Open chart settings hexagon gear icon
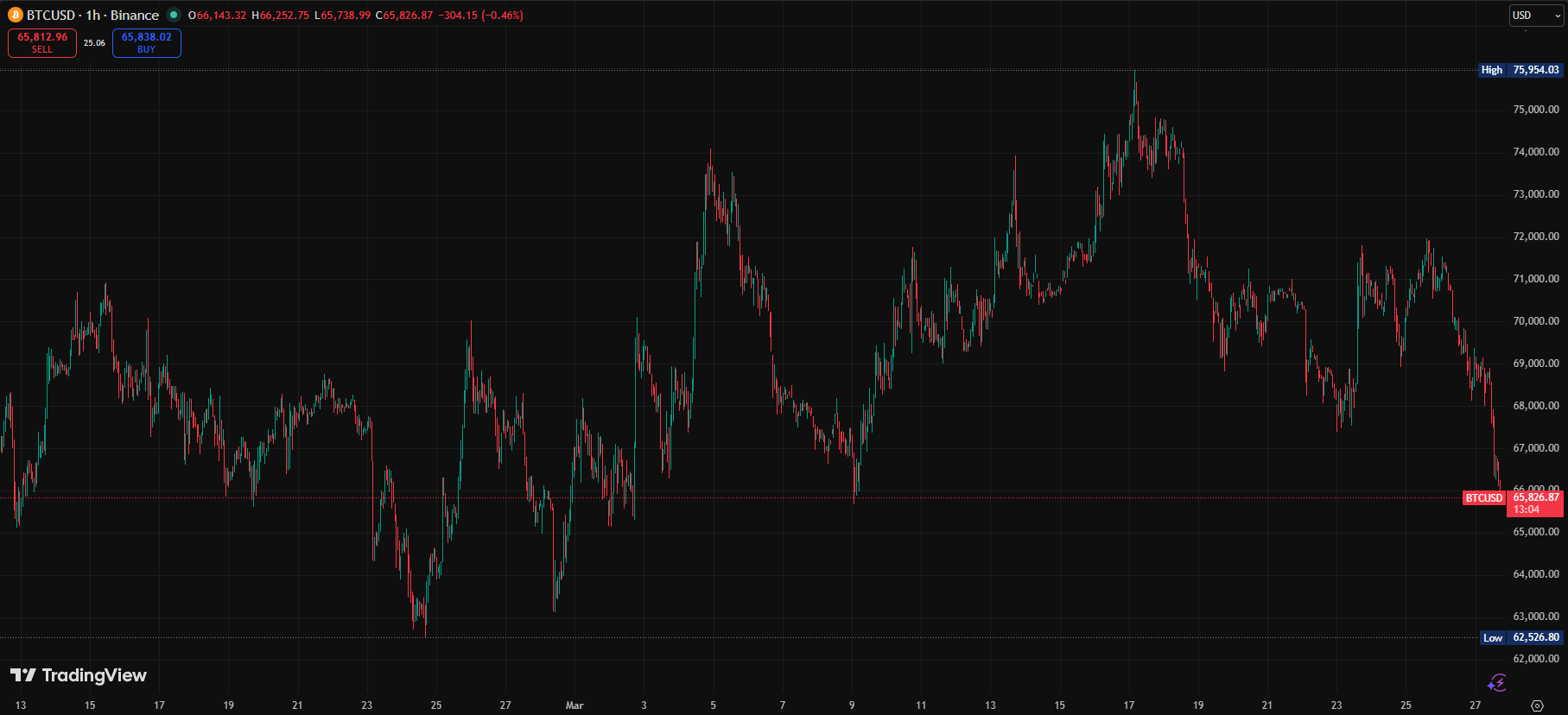The width and height of the screenshot is (1568, 715). click(1536, 706)
